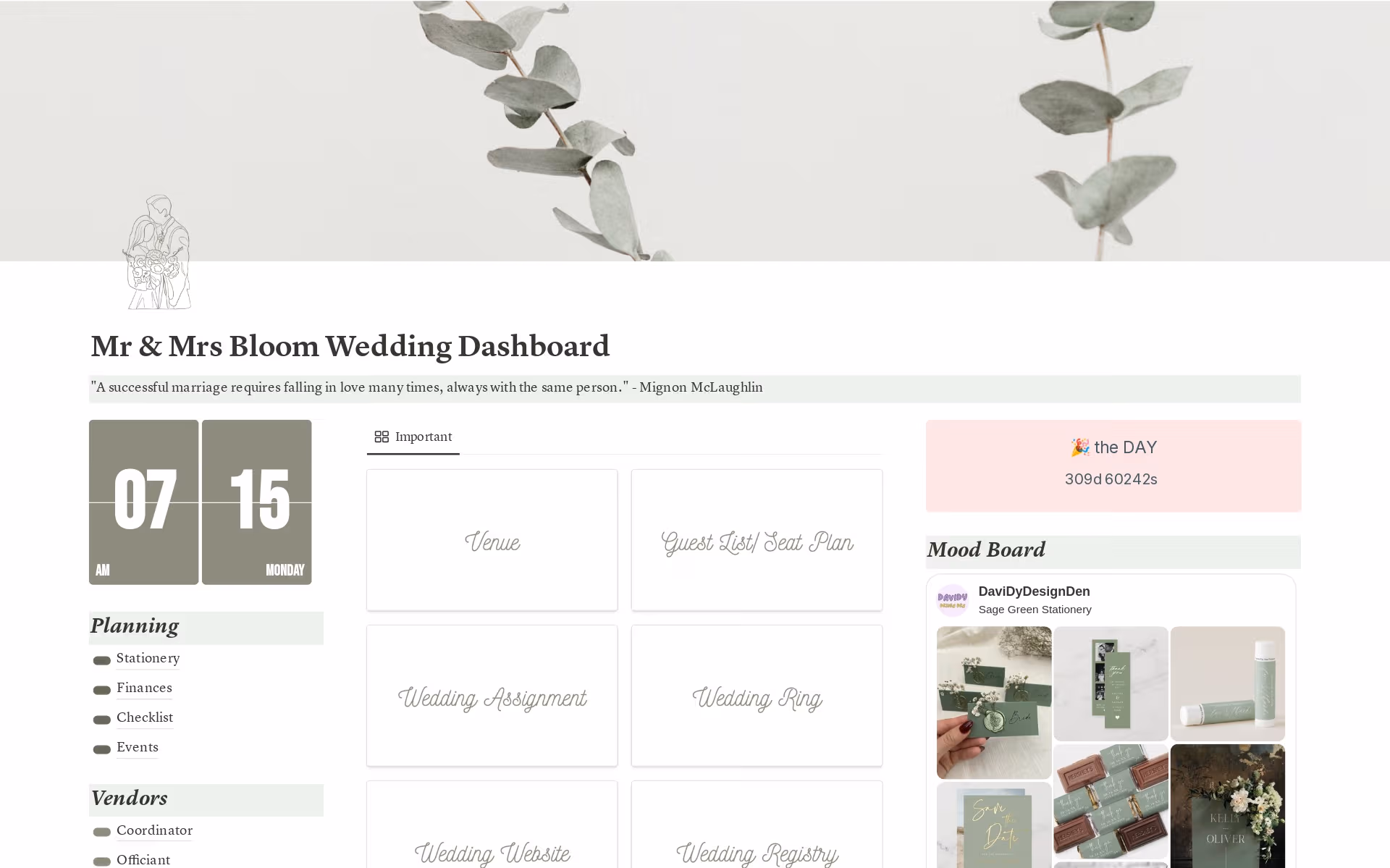The image size is (1390, 868).
Task: Open the Venue gallery card
Action: coord(492,540)
